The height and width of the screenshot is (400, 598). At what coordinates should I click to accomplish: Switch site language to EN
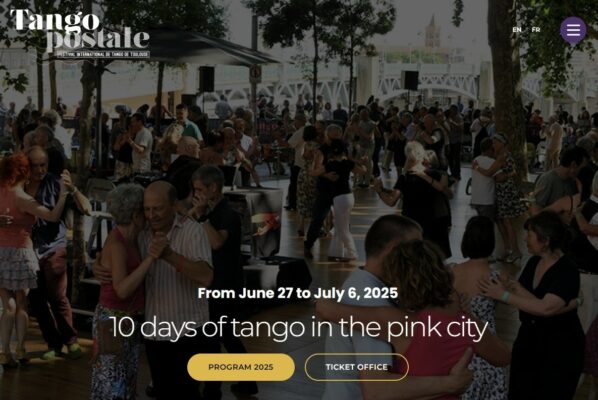coord(517,30)
